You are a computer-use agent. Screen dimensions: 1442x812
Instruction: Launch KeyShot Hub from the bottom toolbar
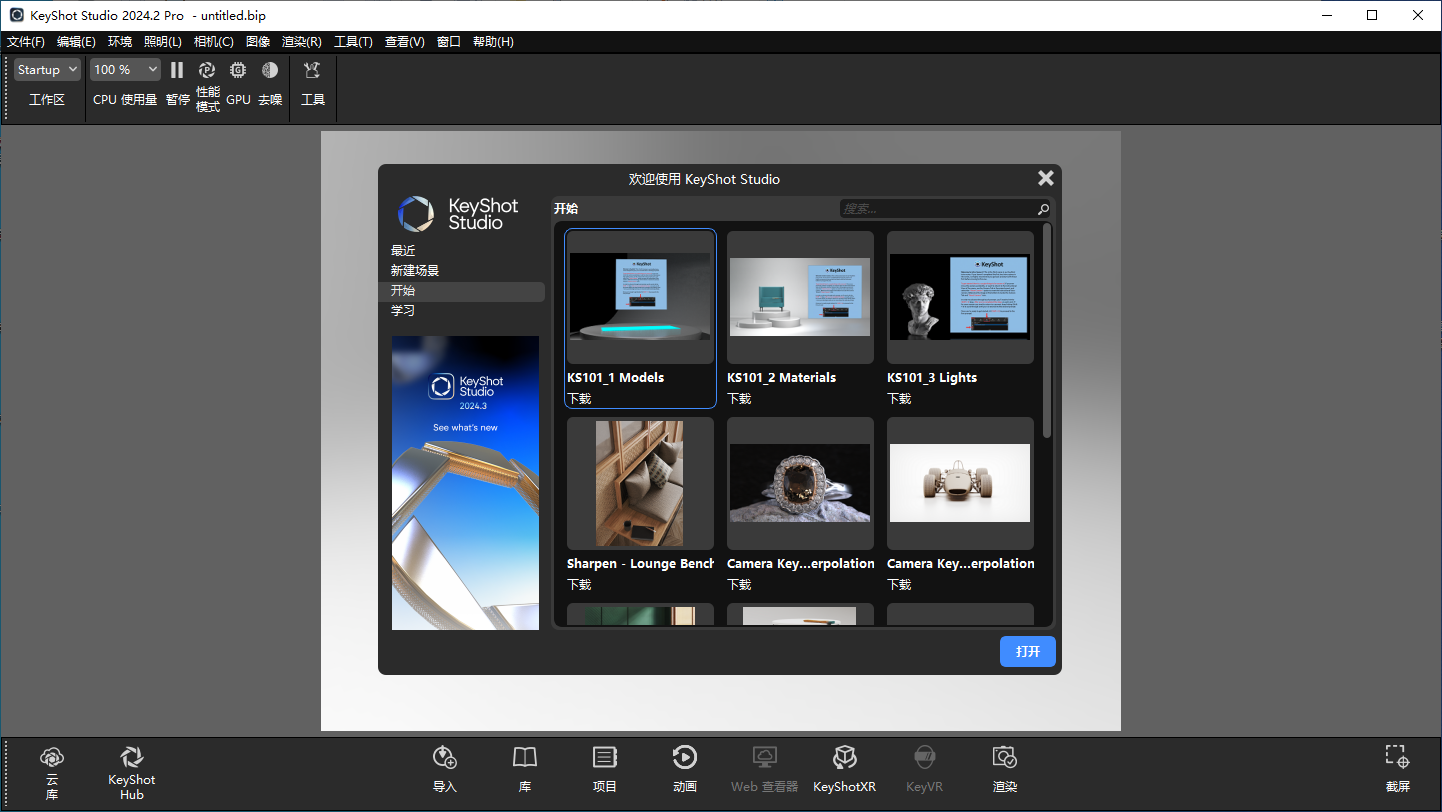click(132, 772)
